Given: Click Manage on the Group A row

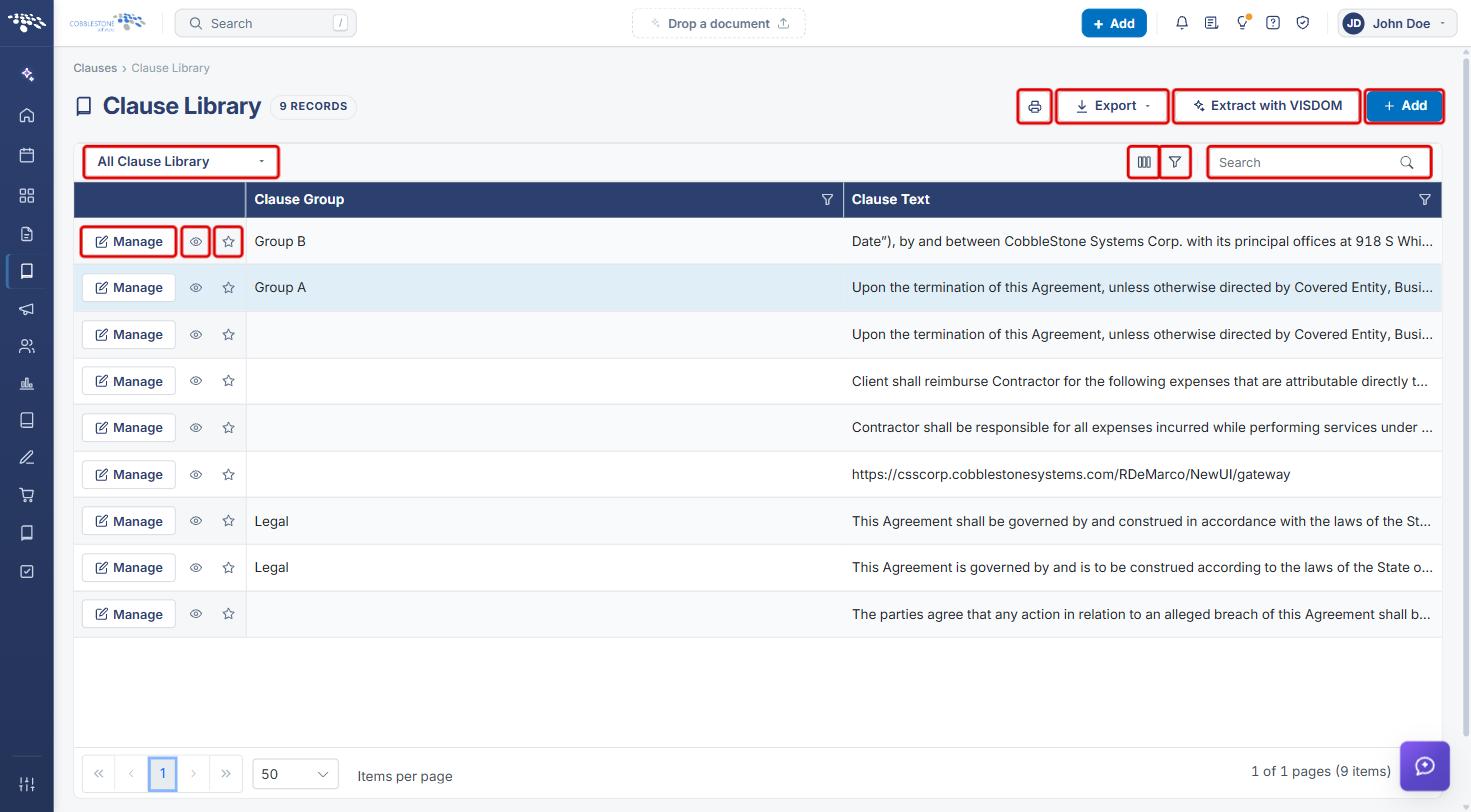Looking at the screenshot, I should pos(129,288).
